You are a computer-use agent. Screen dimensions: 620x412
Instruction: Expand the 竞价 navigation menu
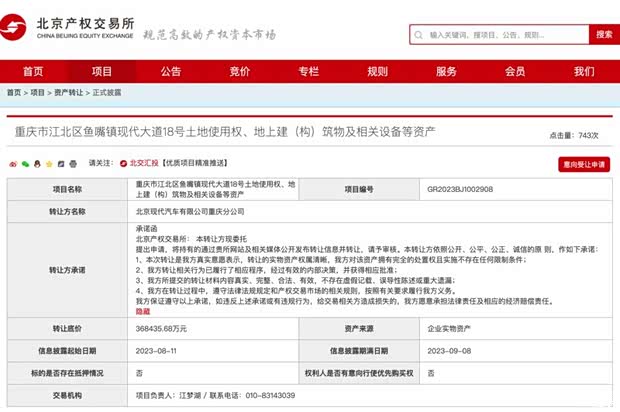240,71
